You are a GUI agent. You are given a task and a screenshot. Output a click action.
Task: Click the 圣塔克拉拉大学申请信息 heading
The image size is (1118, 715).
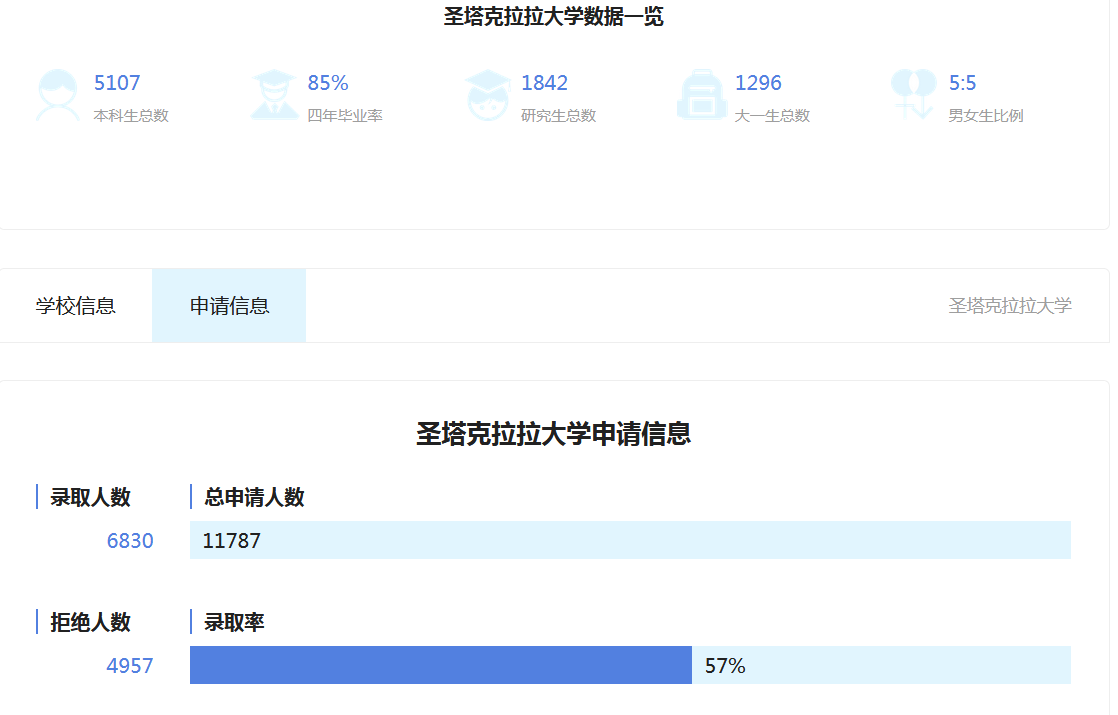554,434
